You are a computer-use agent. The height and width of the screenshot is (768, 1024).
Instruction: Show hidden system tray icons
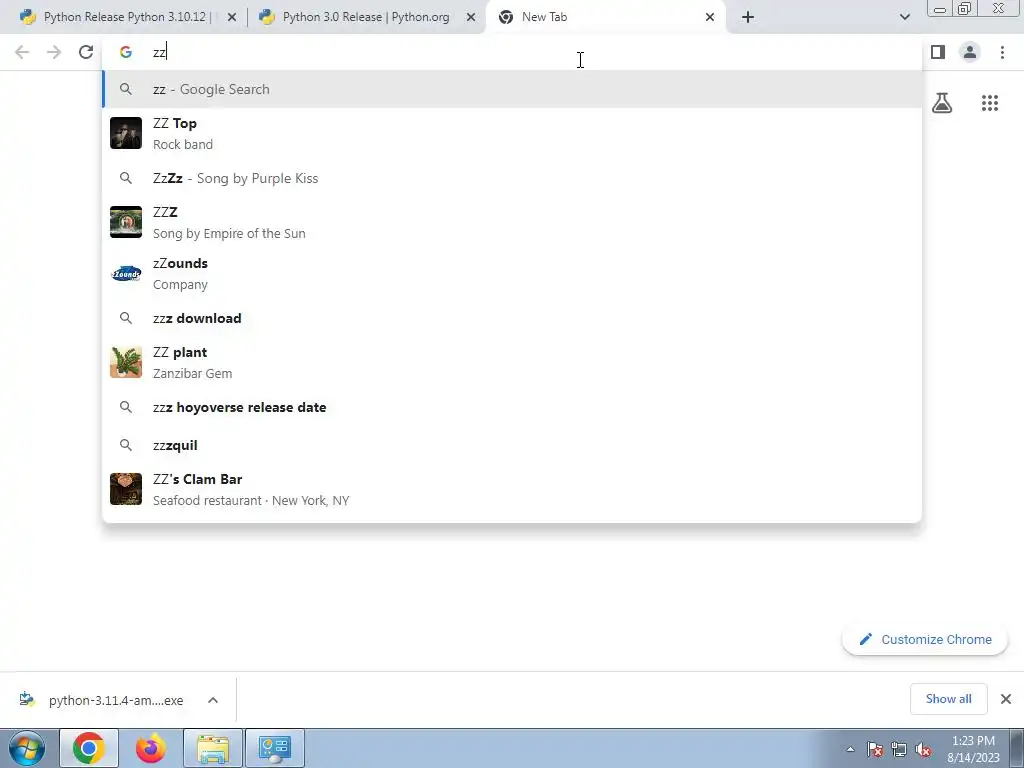[850, 749]
